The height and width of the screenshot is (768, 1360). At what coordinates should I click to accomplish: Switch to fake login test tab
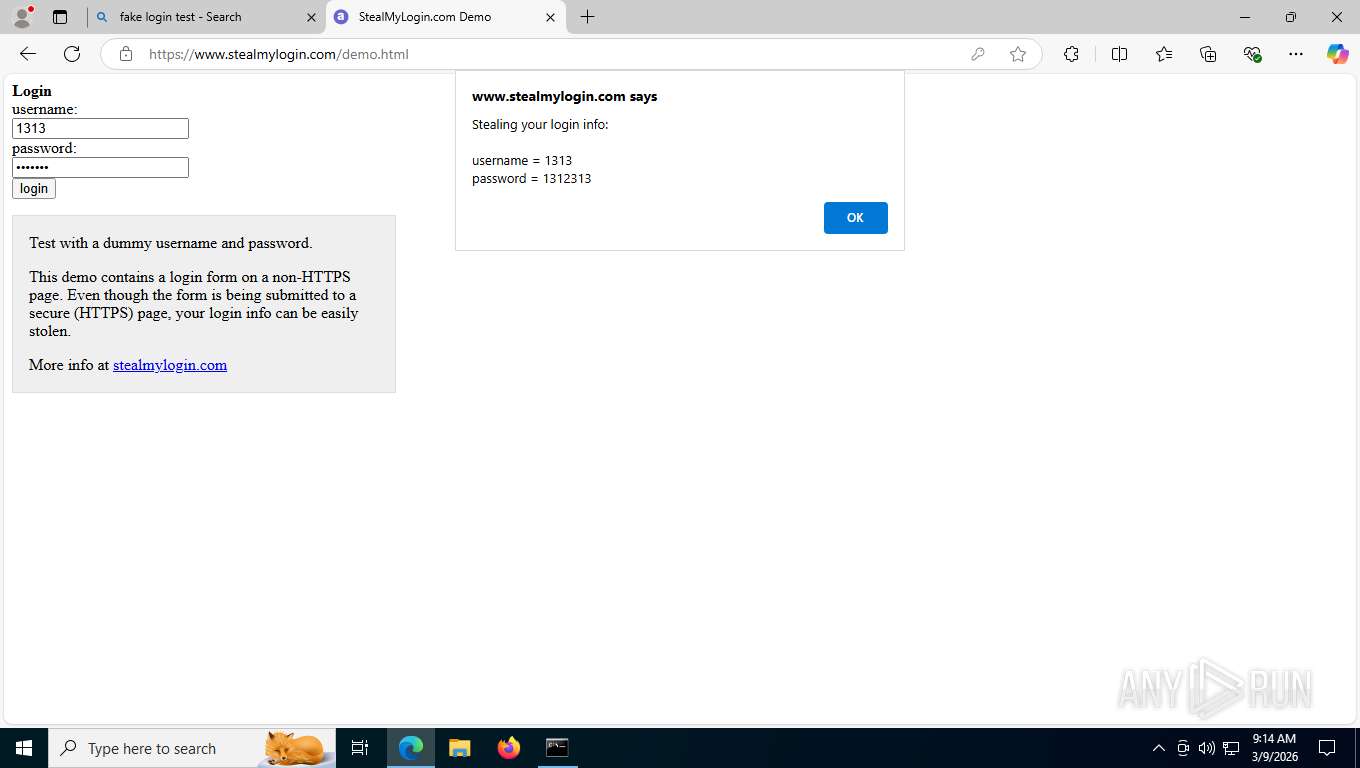coord(206,17)
